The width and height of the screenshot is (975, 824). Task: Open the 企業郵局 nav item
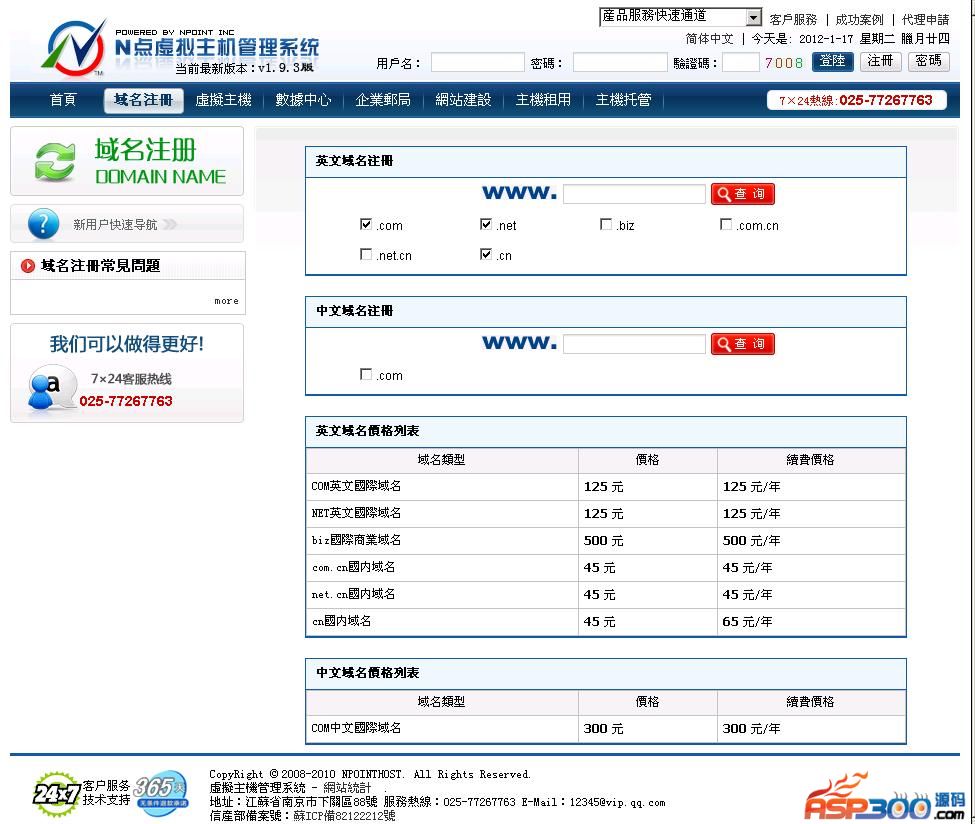pyautogui.click(x=383, y=100)
